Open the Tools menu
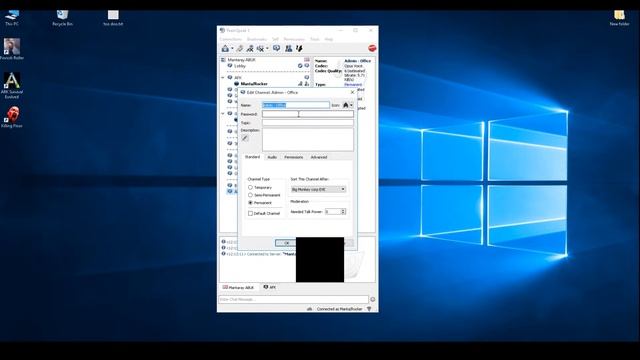640x360 pixels. tap(315, 39)
